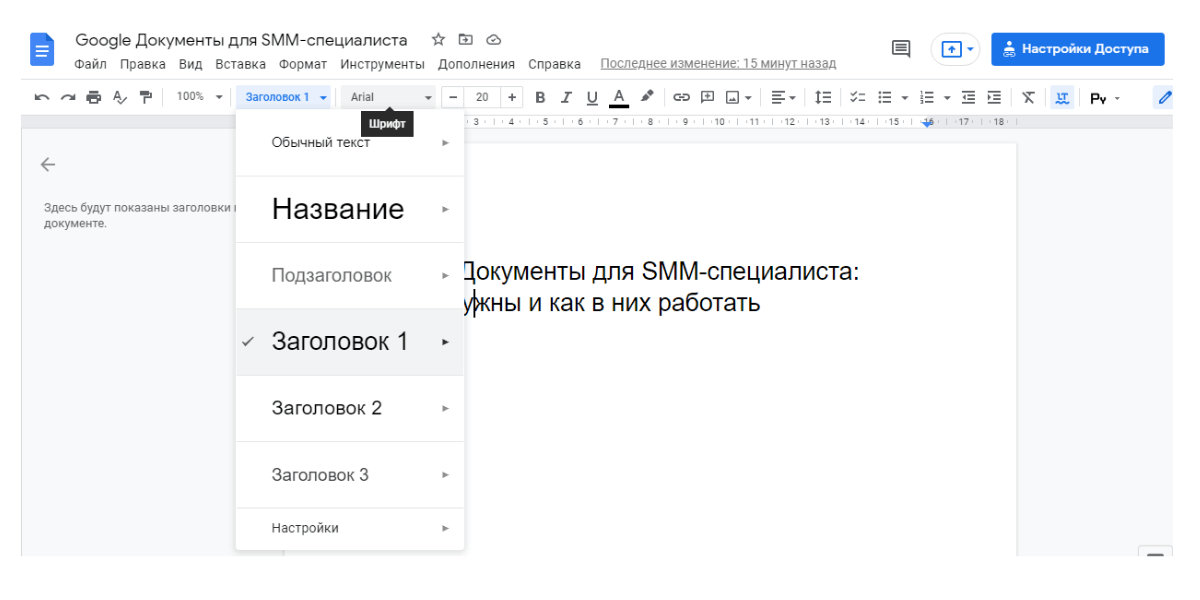Clear formatting with the crossed-T icon

(1028, 97)
